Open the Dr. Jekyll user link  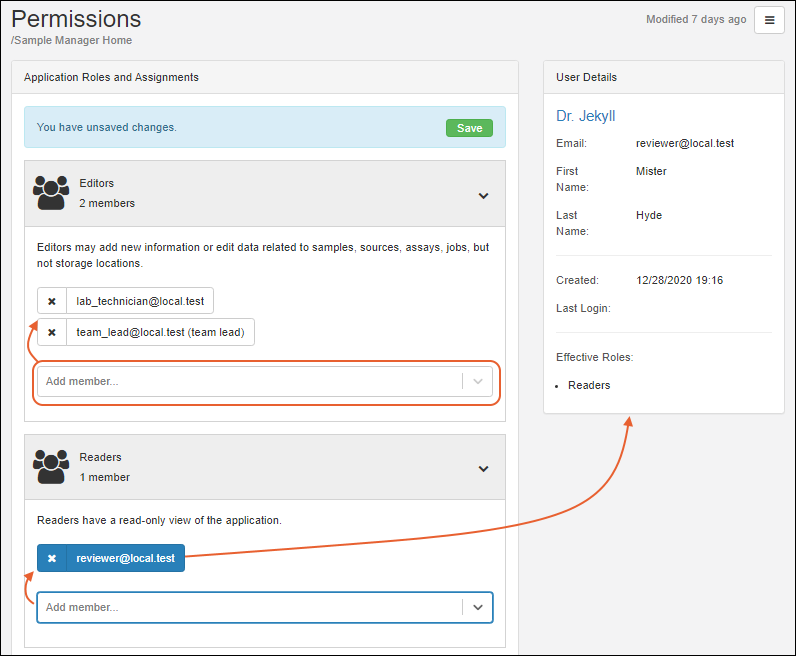click(586, 116)
